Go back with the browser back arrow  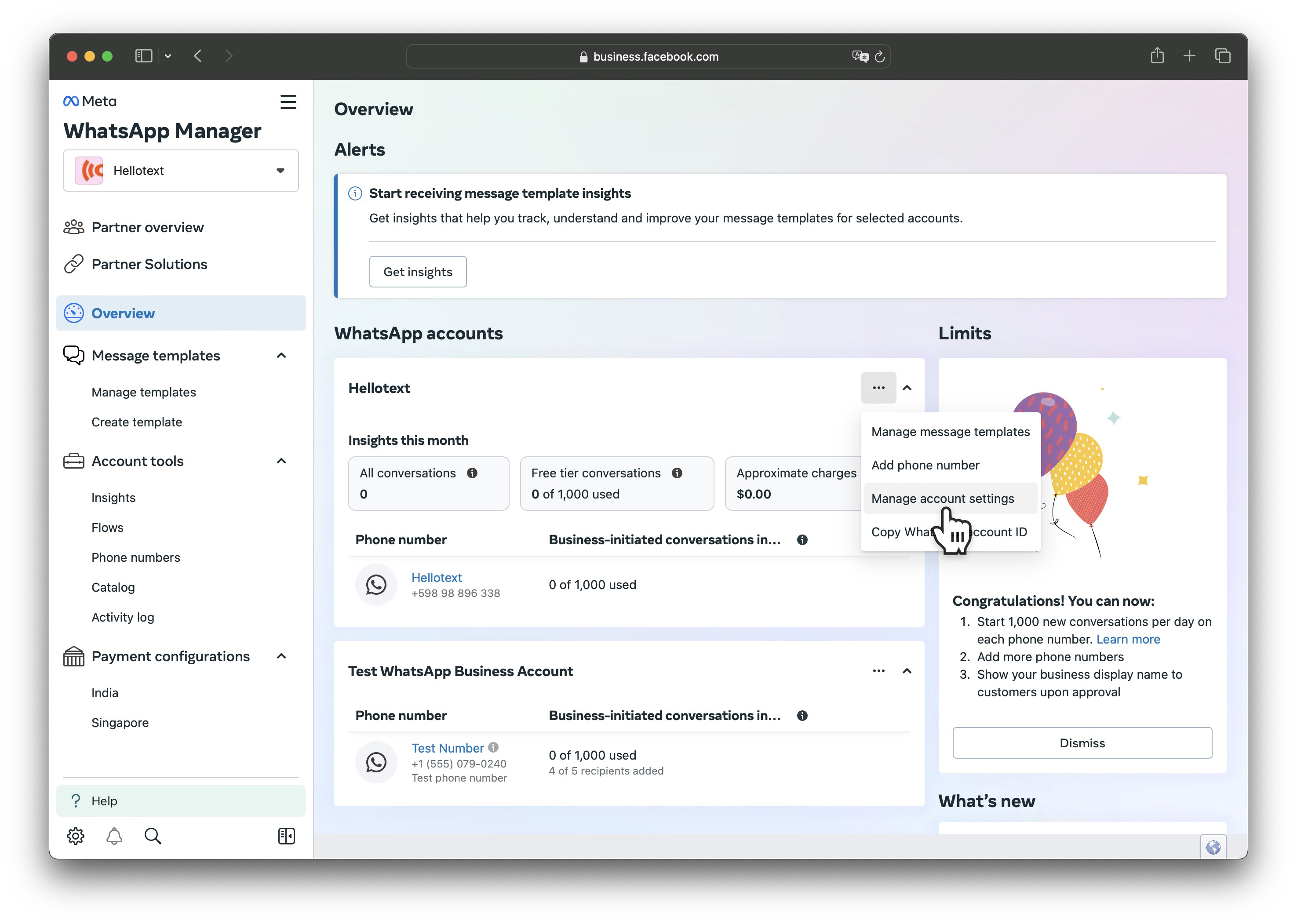[198, 56]
